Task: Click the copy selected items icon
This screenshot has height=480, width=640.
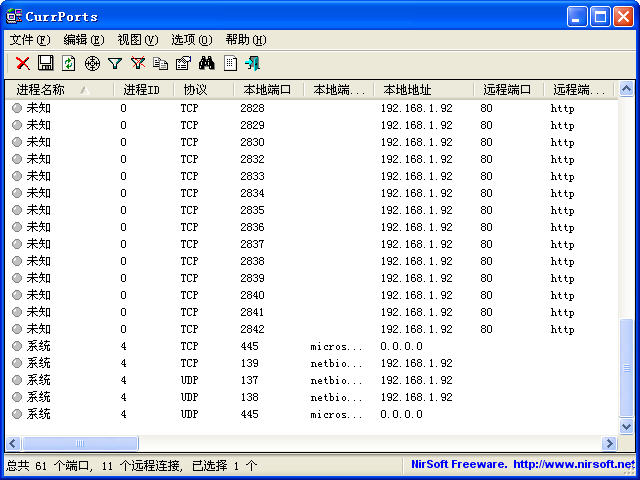Action: [160, 63]
